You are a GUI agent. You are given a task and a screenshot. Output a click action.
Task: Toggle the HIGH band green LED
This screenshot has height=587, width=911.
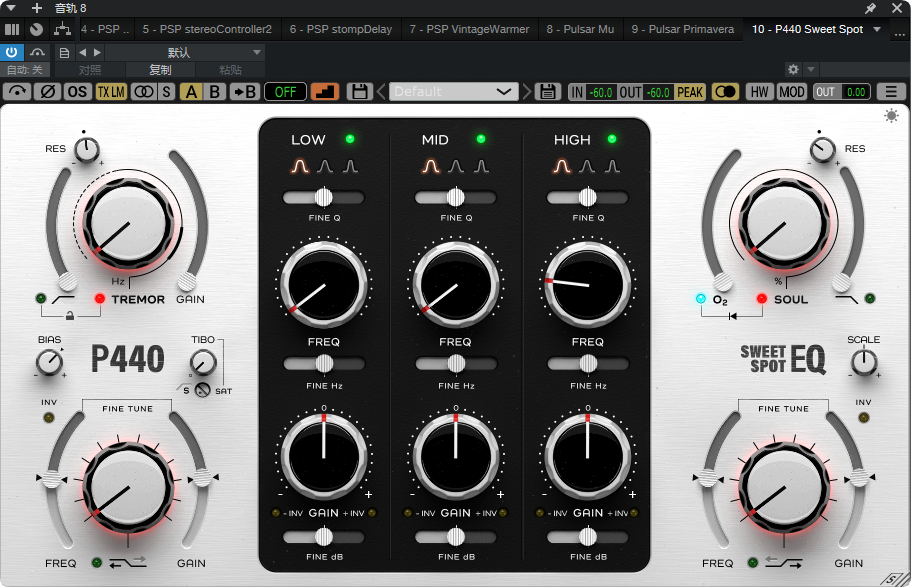click(611, 139)
